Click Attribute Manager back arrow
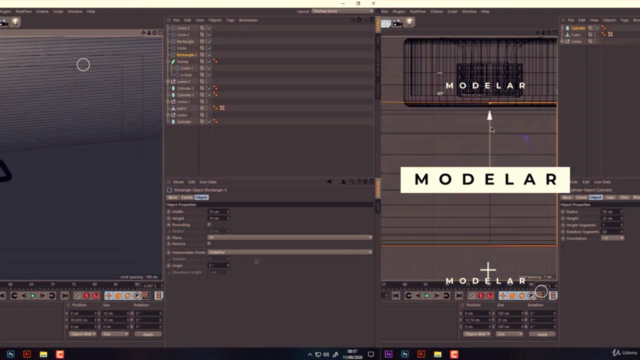640x360 pixels. 329,182
